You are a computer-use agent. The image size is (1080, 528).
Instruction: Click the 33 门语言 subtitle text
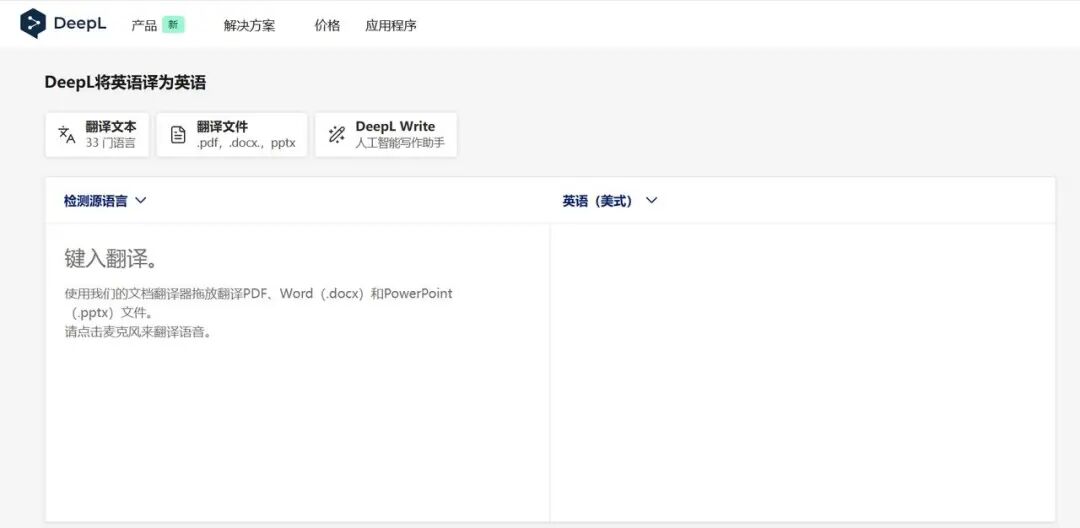tap(111, 143)
